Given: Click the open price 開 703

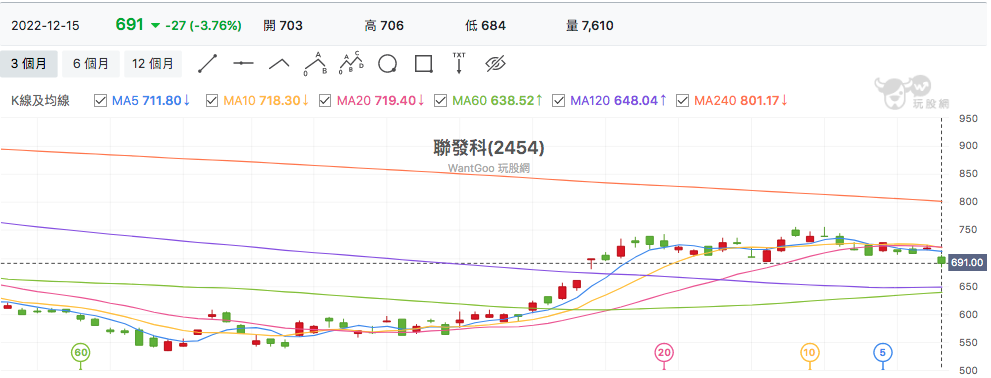Looking at the screenshot, I should (x=283, y=26).
